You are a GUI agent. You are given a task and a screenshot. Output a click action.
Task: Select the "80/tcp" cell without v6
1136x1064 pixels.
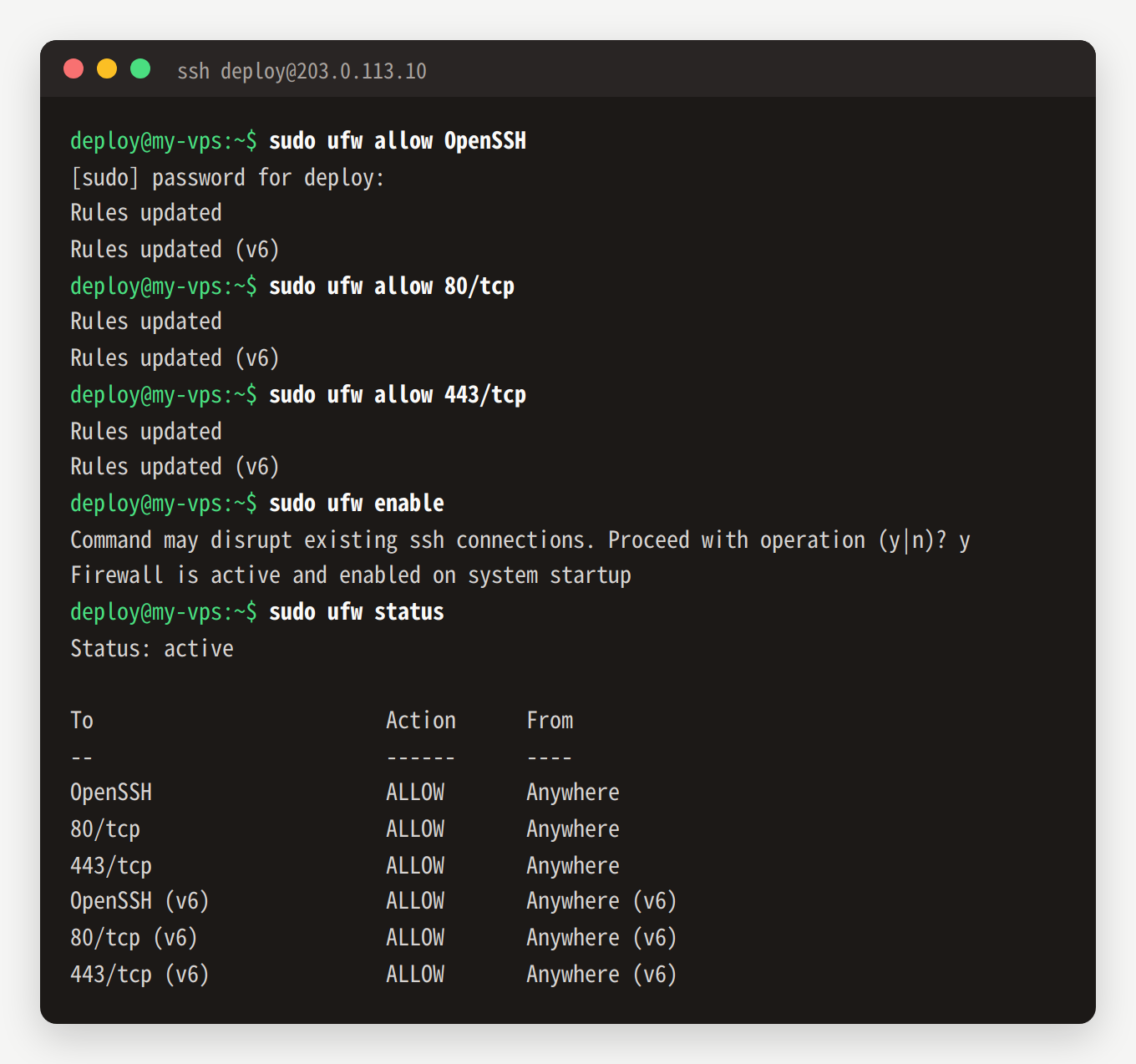tap(105, 829)
